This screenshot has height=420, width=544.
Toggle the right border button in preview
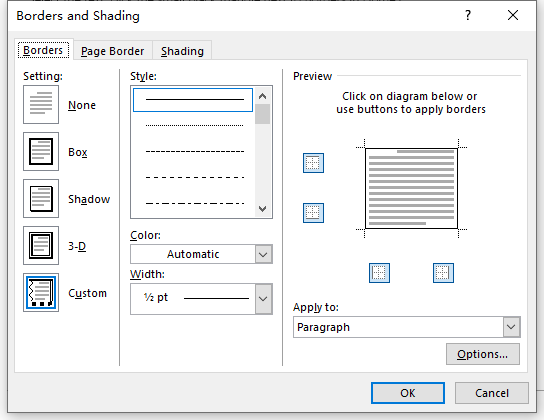[443, 273]
